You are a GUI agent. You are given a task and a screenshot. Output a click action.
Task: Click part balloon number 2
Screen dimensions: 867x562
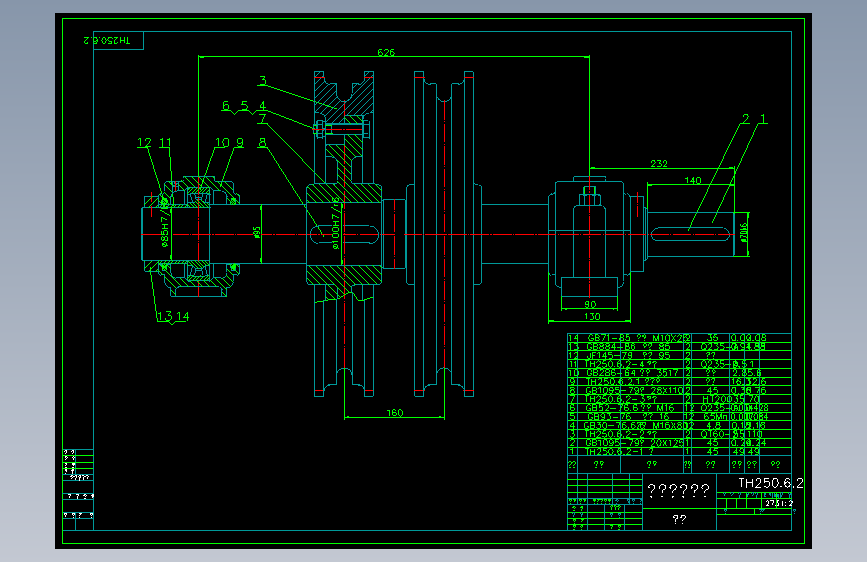point(745,118)
